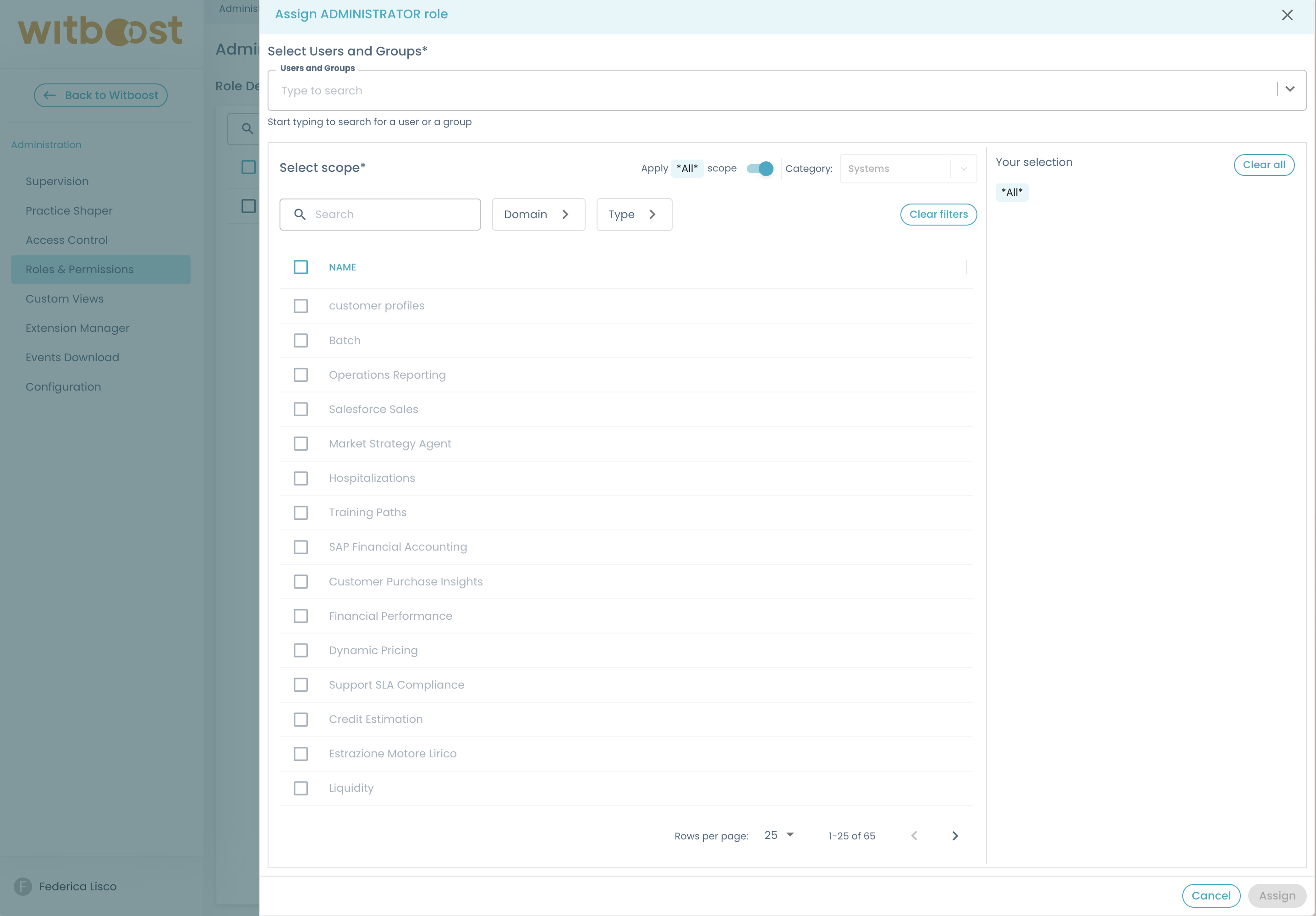Open the Type filter
The image size is (1316, 916).
(633, 215)
